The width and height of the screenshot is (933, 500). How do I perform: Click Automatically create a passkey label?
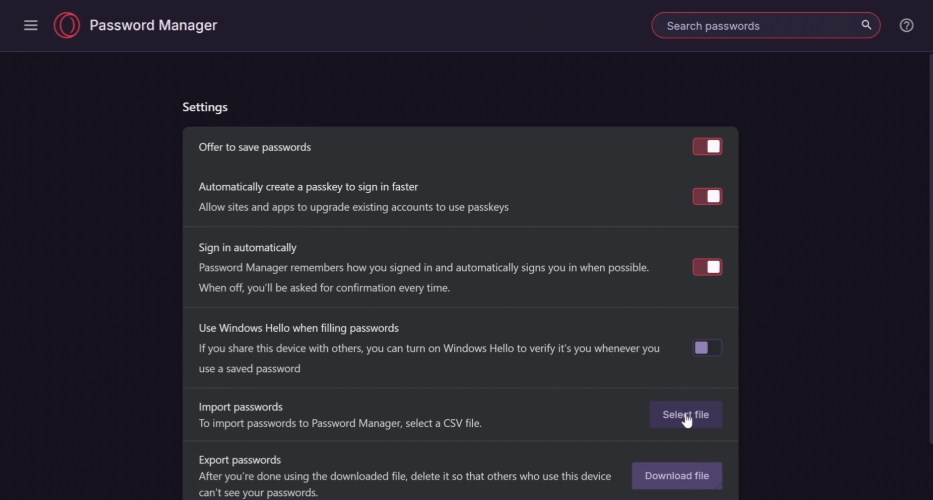click(x=308, y=187)
